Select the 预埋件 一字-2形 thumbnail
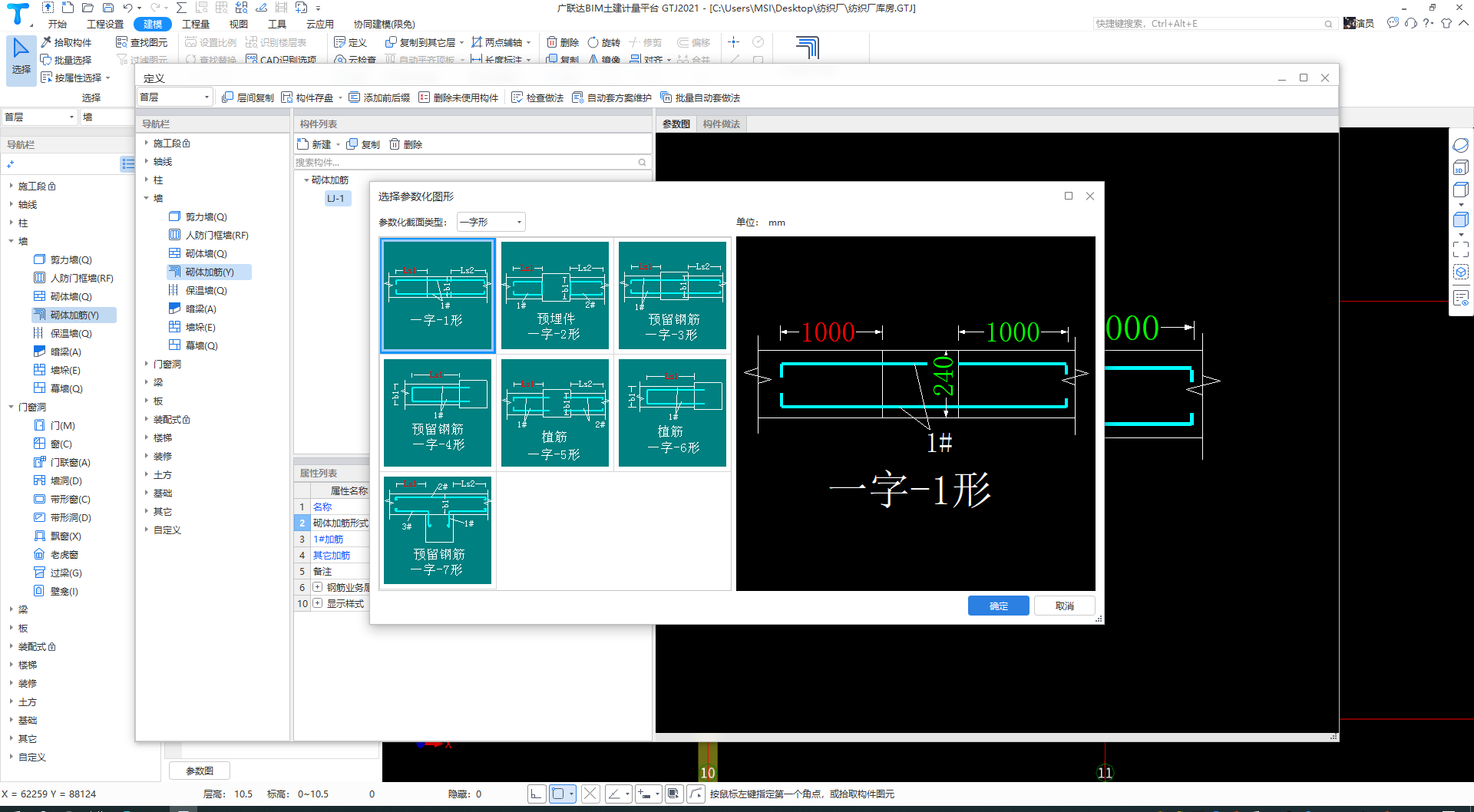 click(555, 295)
